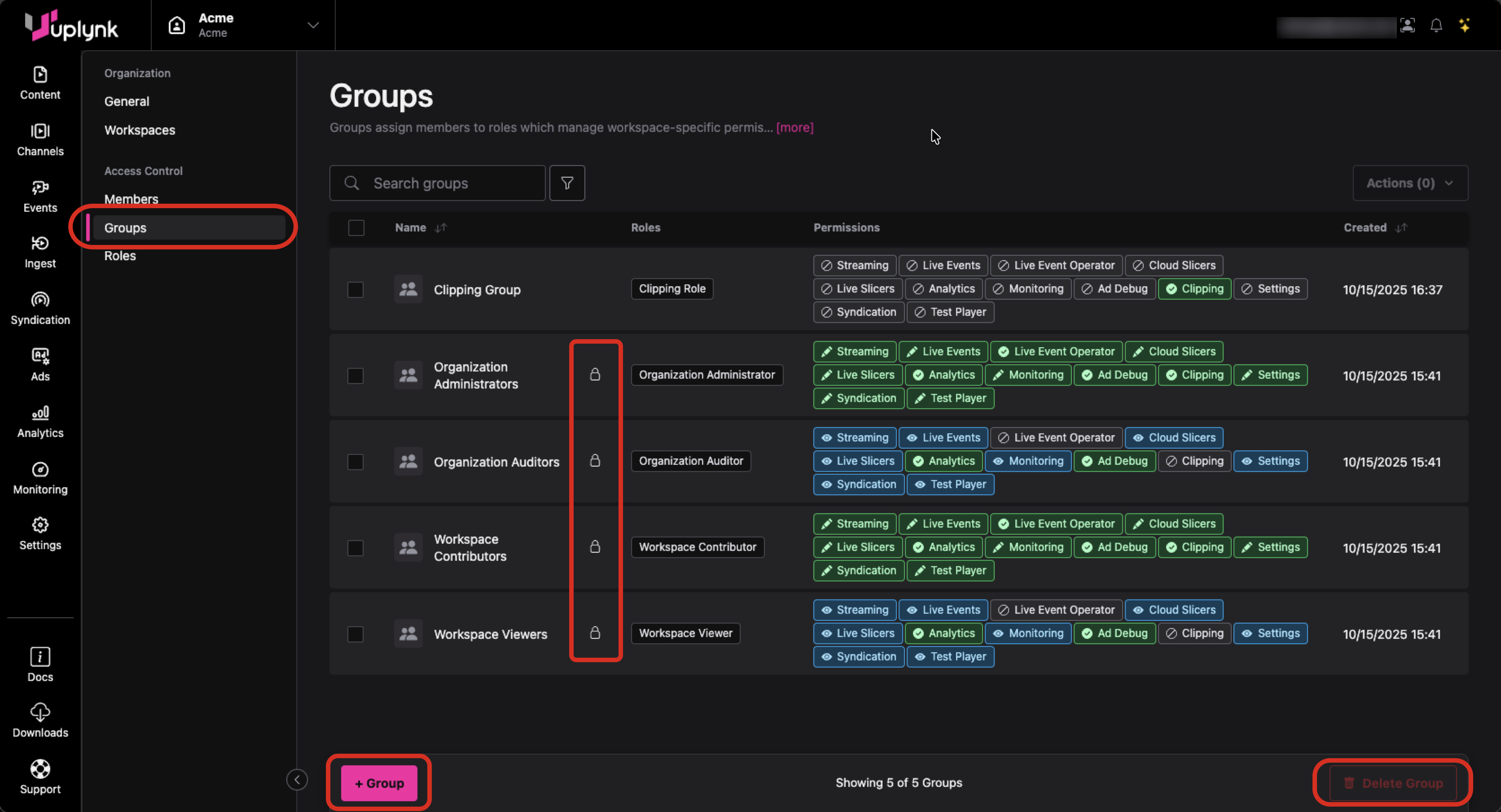Open the Roles menu item
Image resolution: width=1501 pixels, height=812 pixels.
(120, 256)
